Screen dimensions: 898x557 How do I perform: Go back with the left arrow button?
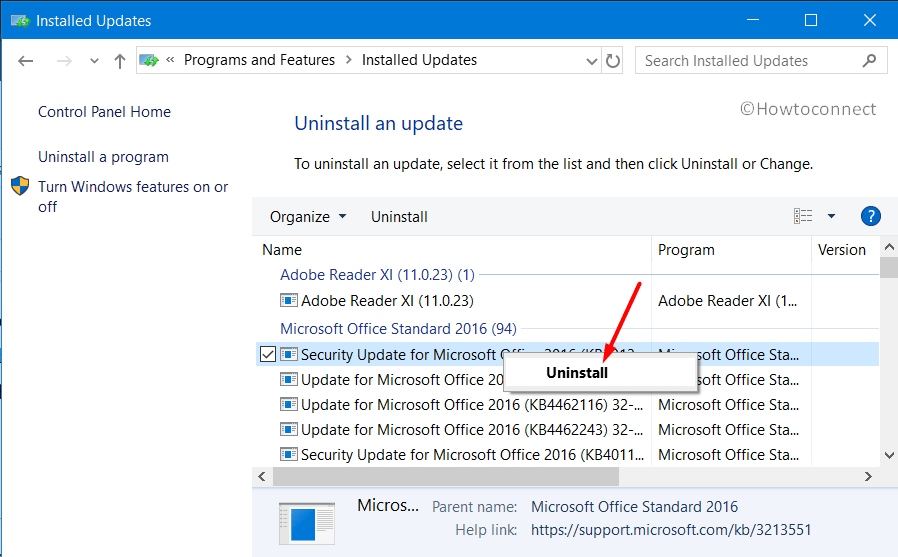(25, 61)
